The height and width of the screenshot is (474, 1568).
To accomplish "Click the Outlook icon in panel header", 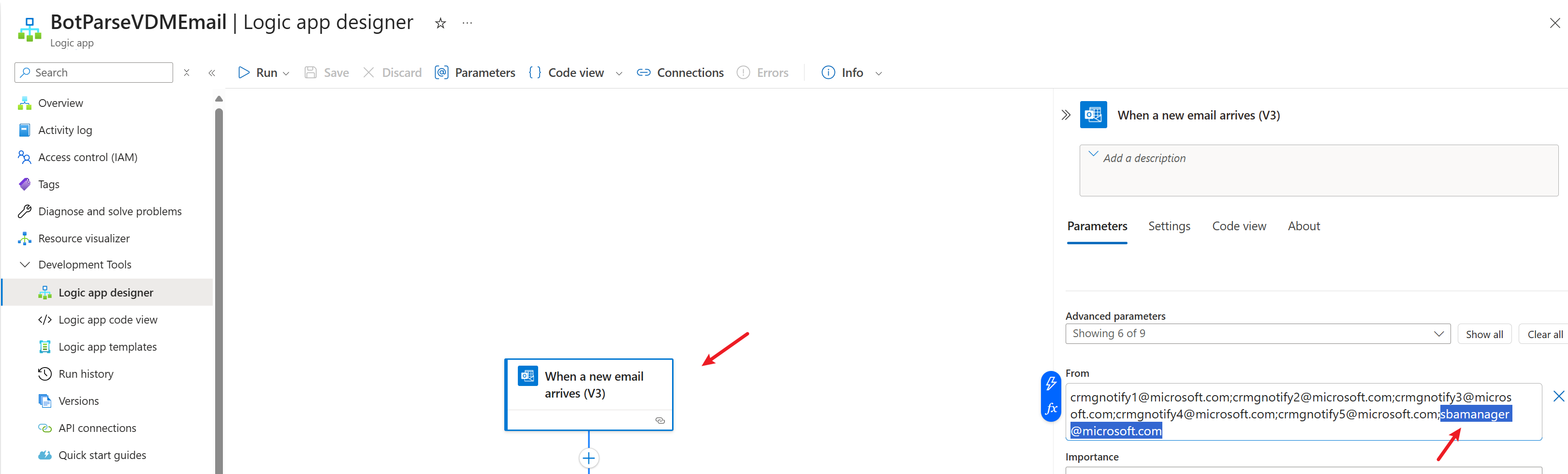I will (x=1093, y=115).
